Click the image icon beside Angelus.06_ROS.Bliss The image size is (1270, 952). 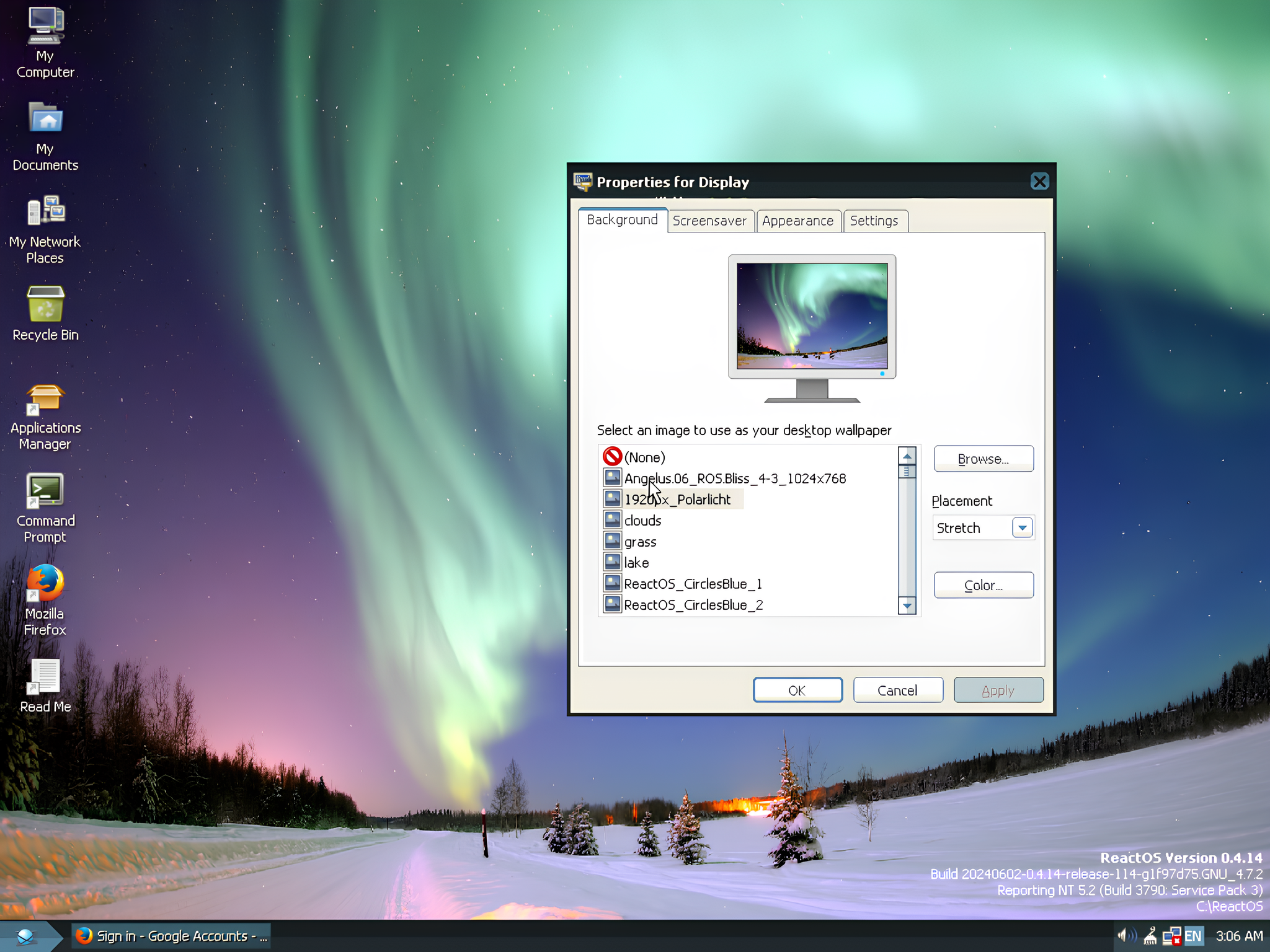(x=613, y=478)
